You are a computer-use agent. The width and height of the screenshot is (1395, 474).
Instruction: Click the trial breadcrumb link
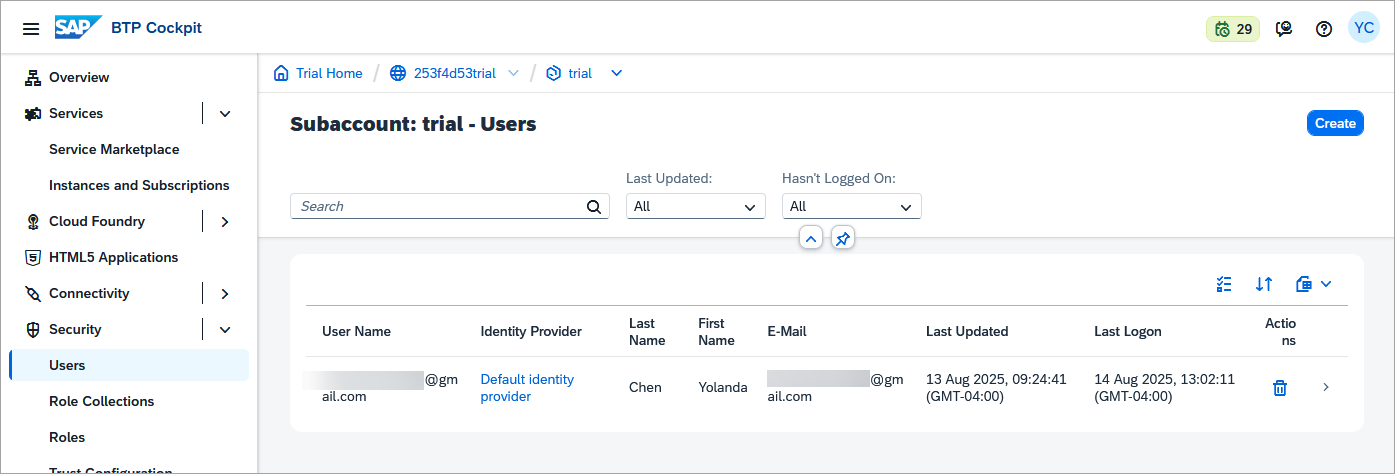pos(580,73)
